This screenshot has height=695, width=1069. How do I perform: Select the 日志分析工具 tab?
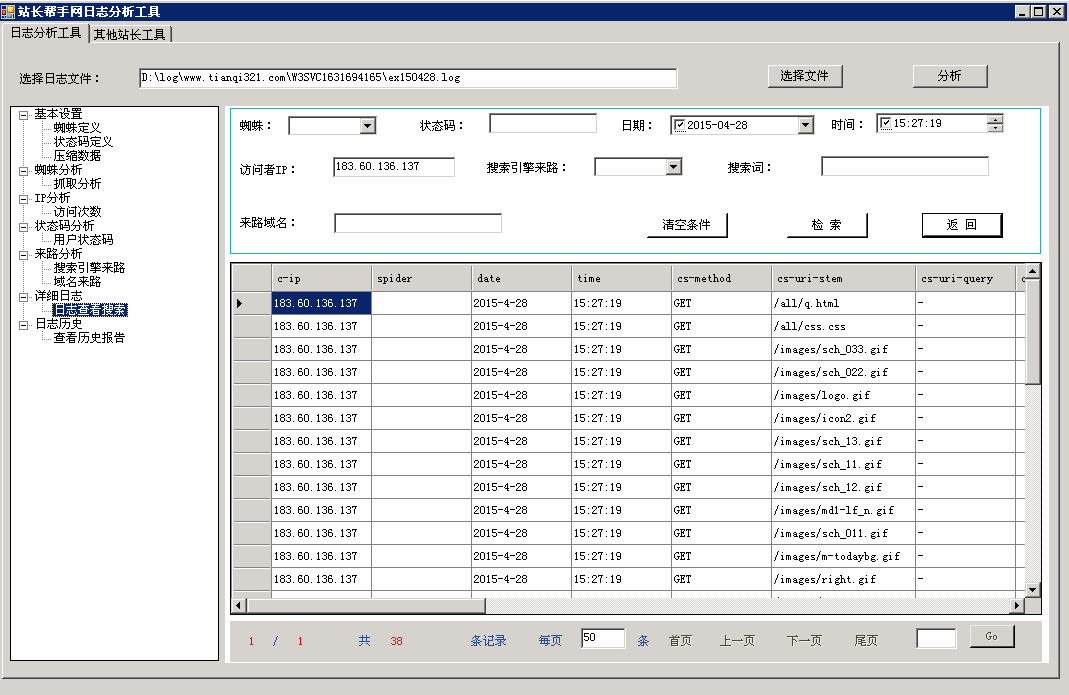(46, 33)
